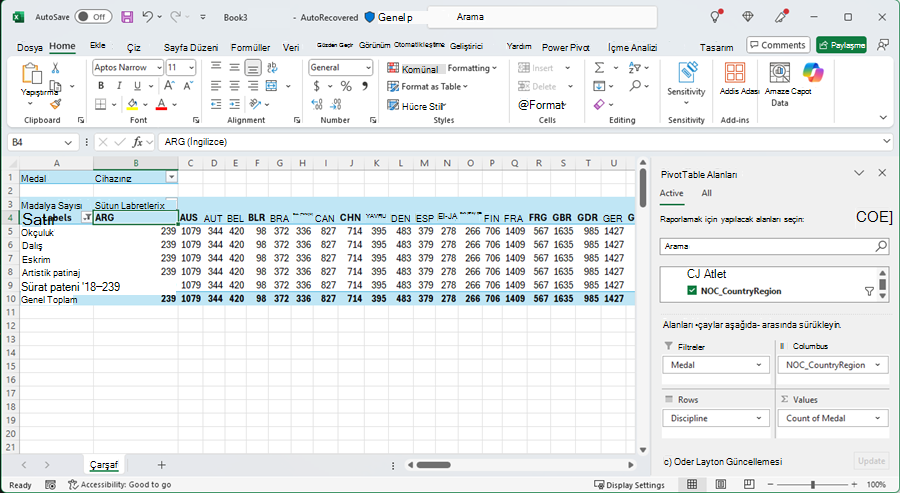This screenshot has height=493, width=900.
Task: Open the Sayfa Düzeni ribbon tab
Action: click(x=191, y=48)
